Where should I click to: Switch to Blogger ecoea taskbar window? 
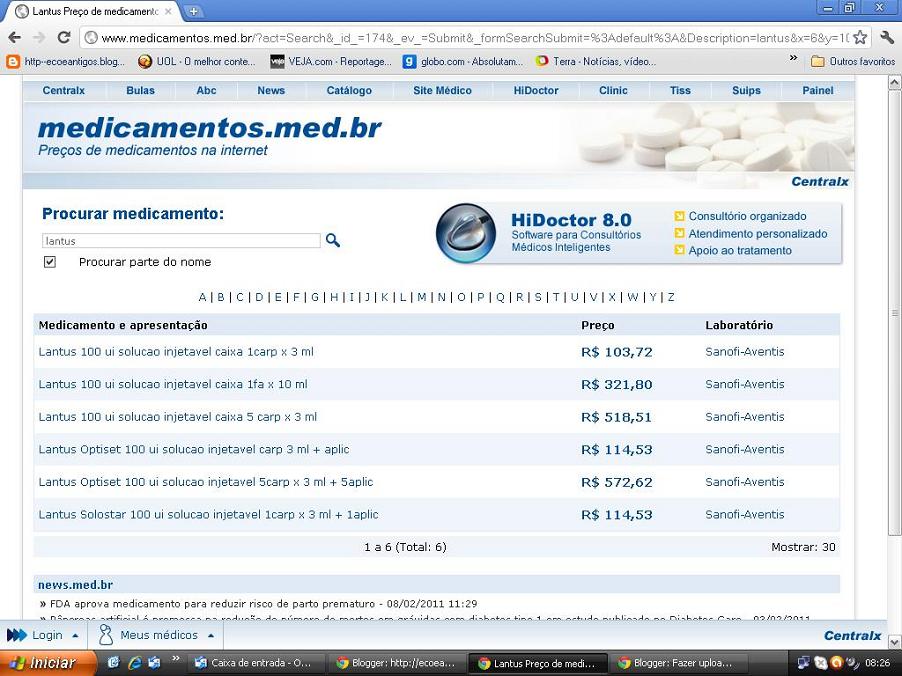click(398, 663)
